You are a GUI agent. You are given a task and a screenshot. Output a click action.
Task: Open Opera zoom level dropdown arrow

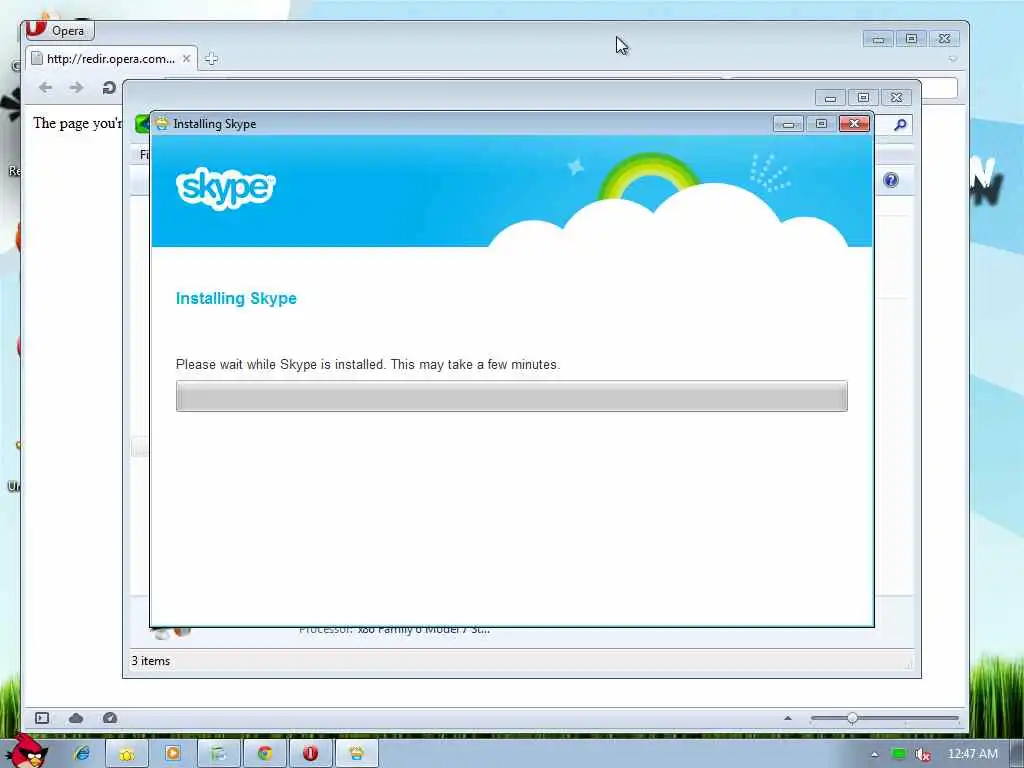788,718
